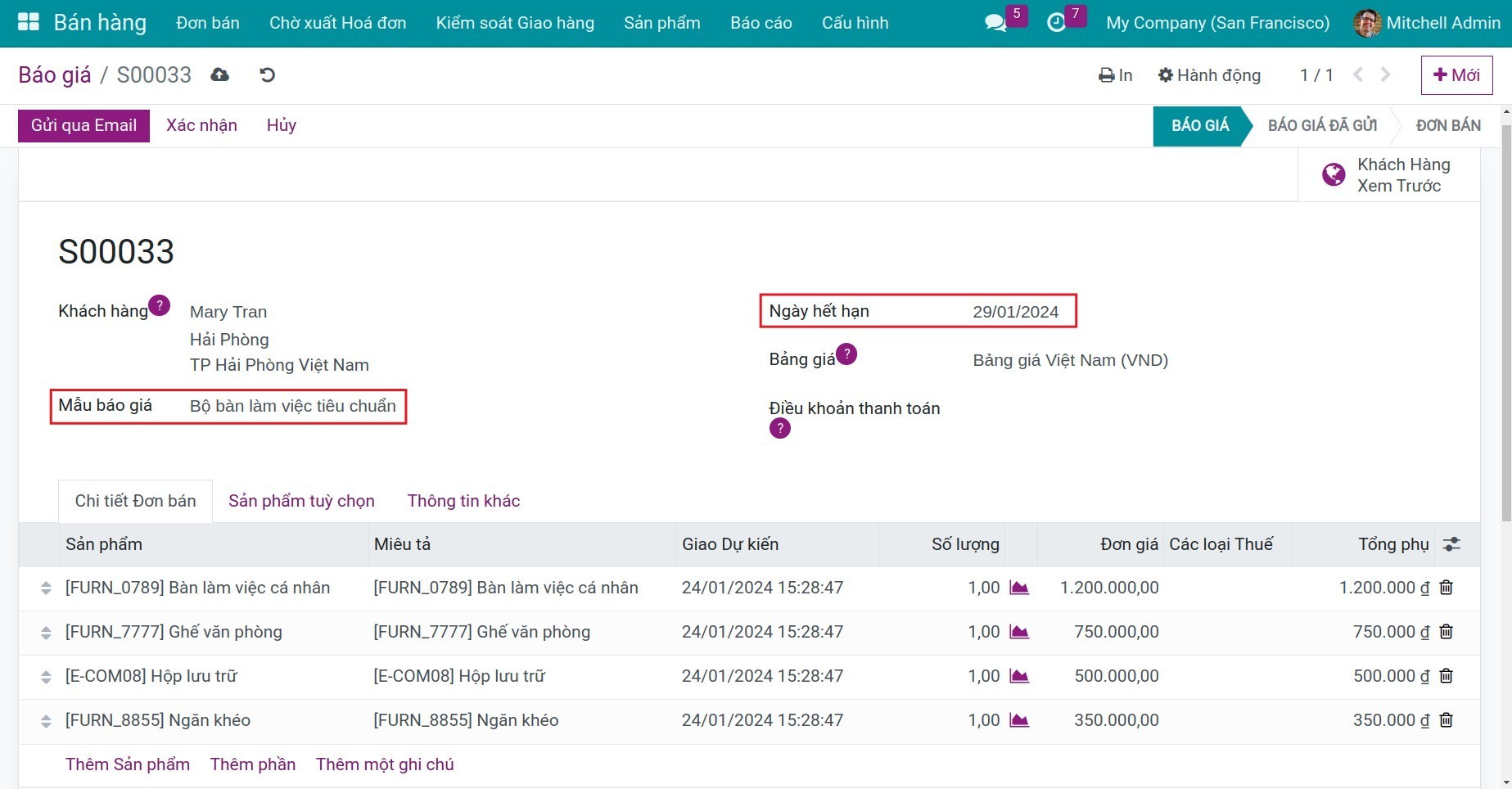This screenshot has width=1512, height=789.
Task: Click the Ngày hết hạn date field
Action: point(1015,312)
